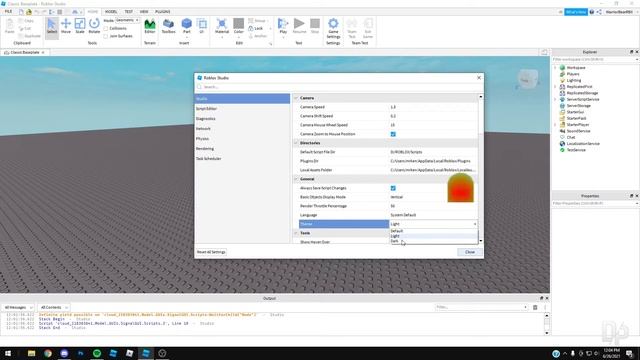
Task: Open All Contexts filter dropdown
Action: click(x=54, y=307)
